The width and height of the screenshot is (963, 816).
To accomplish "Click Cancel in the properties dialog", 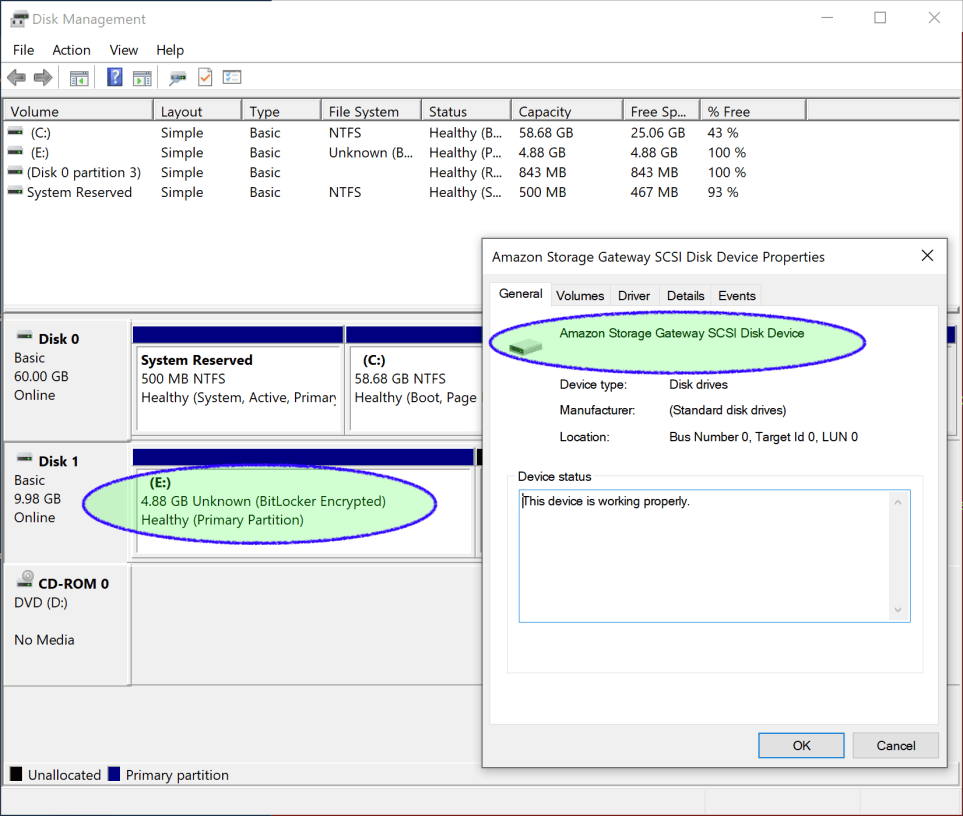I will pos(895,745).
